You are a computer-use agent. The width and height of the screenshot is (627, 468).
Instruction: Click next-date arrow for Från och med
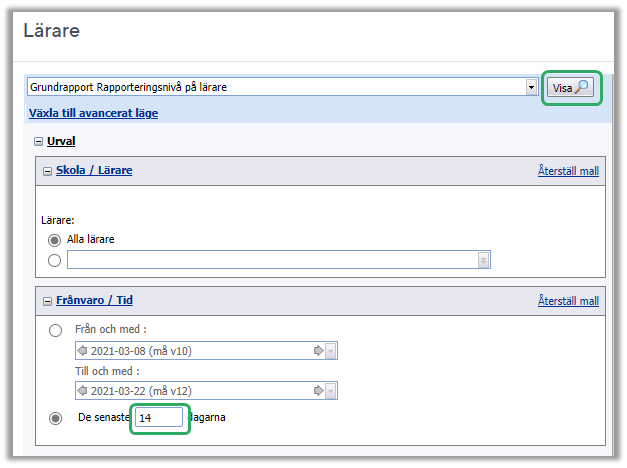tap(319, 351)
